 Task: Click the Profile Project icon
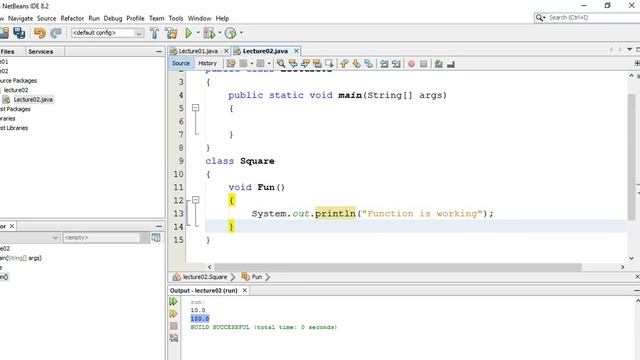pyautogui.click(x=231, y=33)
